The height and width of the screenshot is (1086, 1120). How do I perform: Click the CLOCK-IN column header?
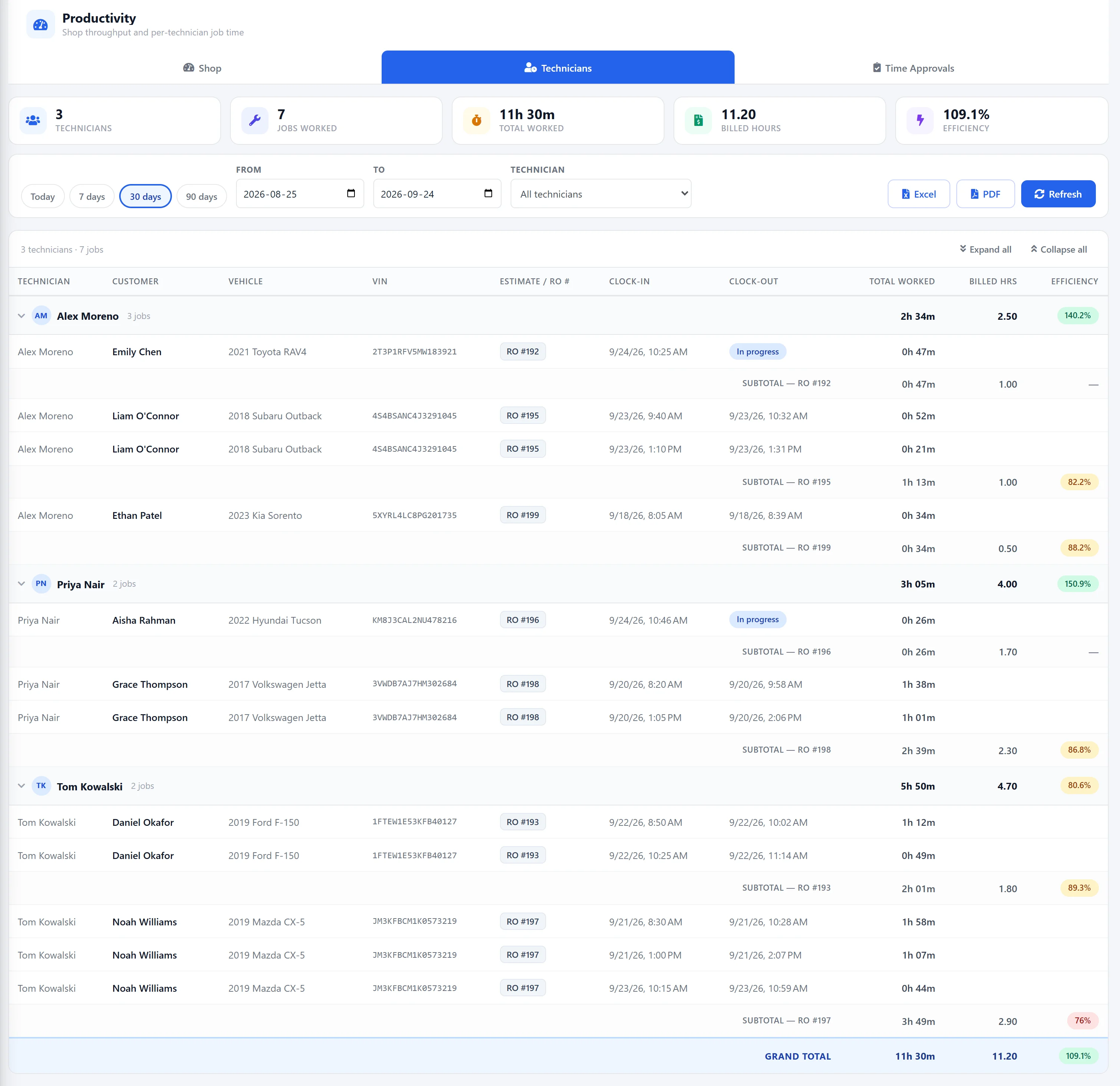(x=629, y=282)
